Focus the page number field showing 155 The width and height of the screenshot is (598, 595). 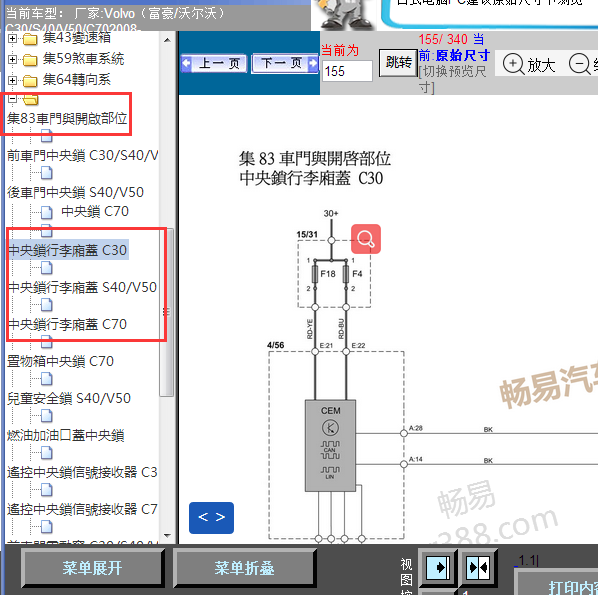(x=347, y=71)
